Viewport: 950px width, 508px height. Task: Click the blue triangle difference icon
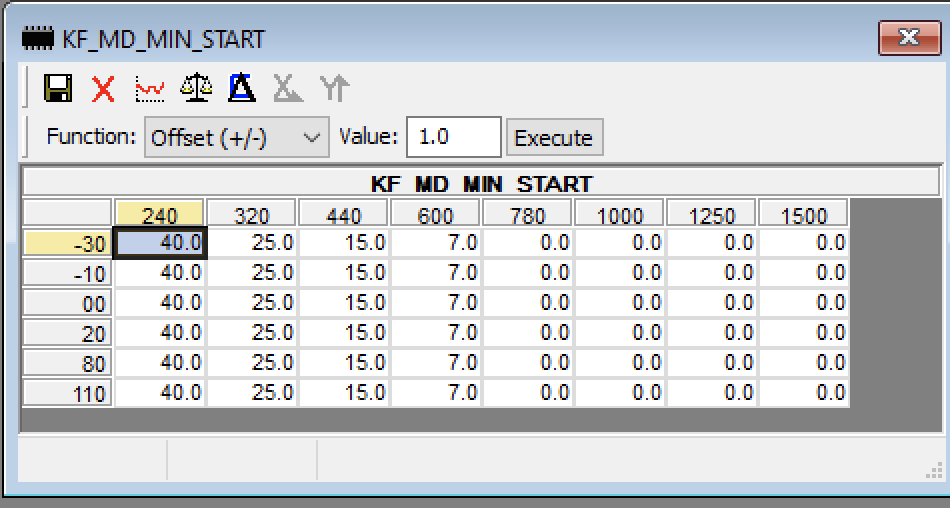pyautogui.click(x=242, y=89)
